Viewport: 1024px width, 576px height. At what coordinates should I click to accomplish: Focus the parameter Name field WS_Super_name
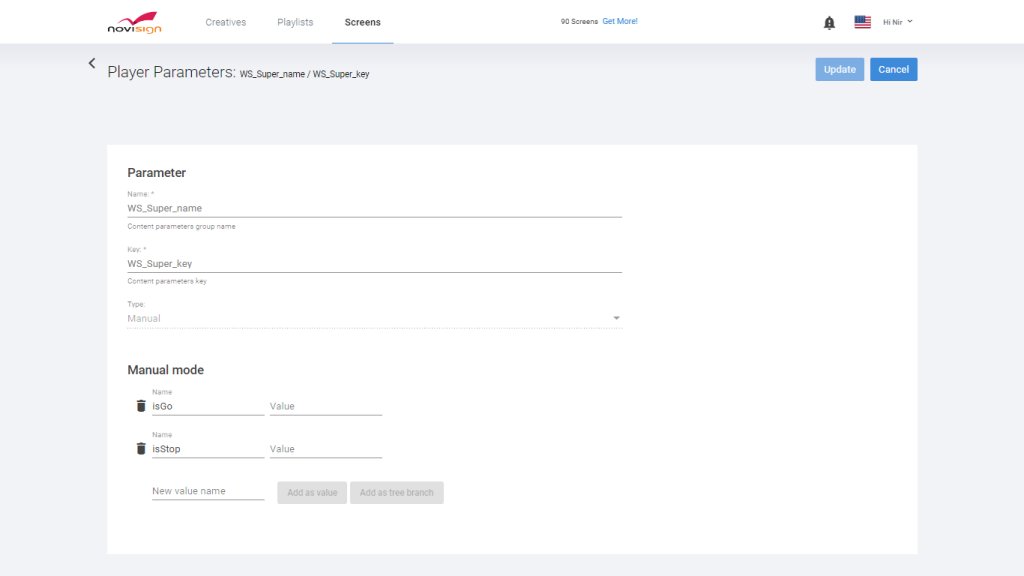pos(374,208)
